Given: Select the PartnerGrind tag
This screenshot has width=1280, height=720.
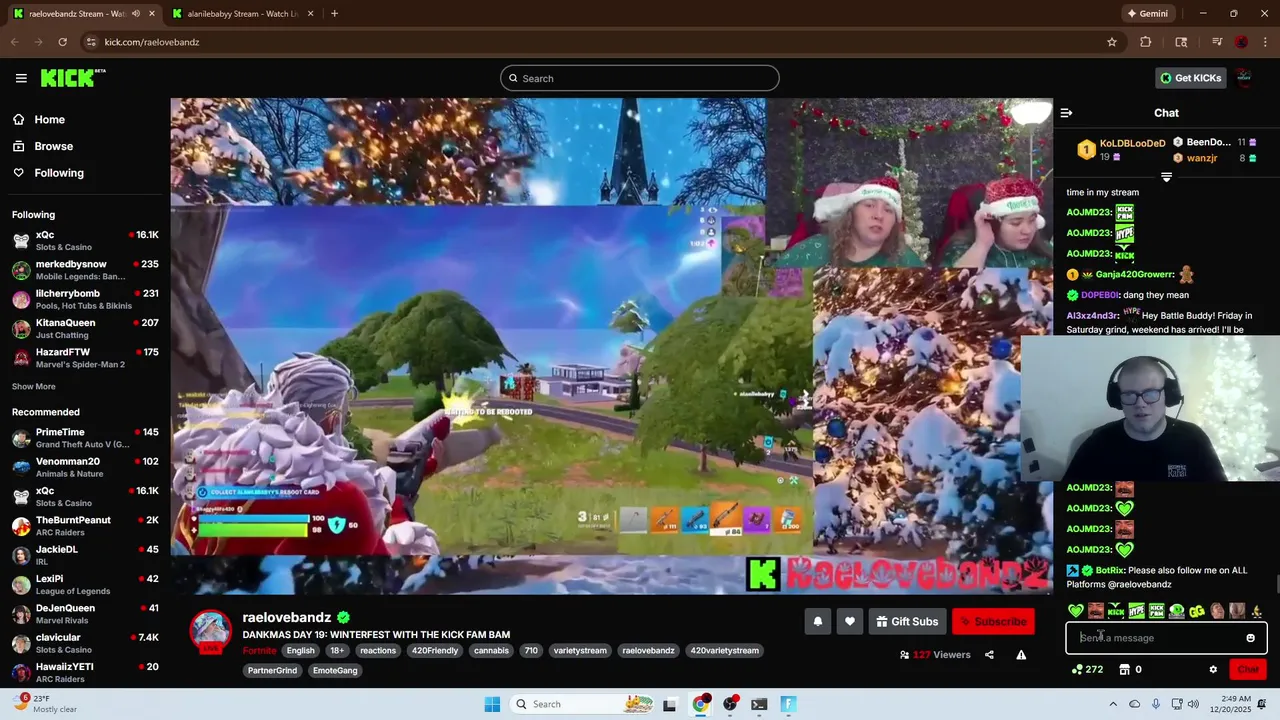Looking at the screenshot, I should pos(272,670).
